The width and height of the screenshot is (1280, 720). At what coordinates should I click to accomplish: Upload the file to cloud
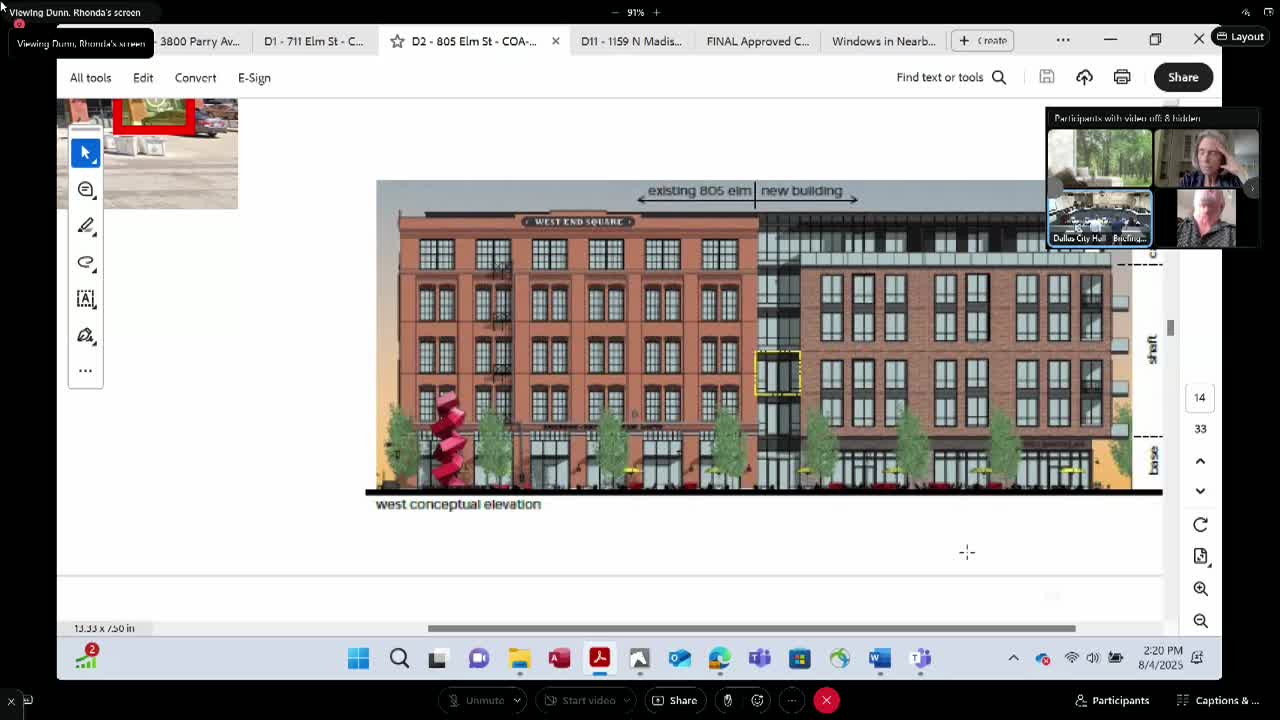pos(1084,77)
